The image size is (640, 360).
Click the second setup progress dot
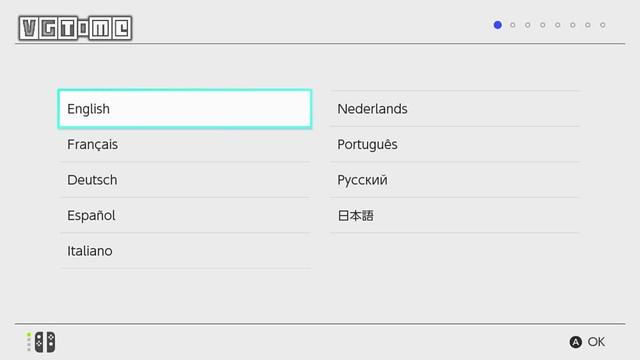click(x=513, y=25)
